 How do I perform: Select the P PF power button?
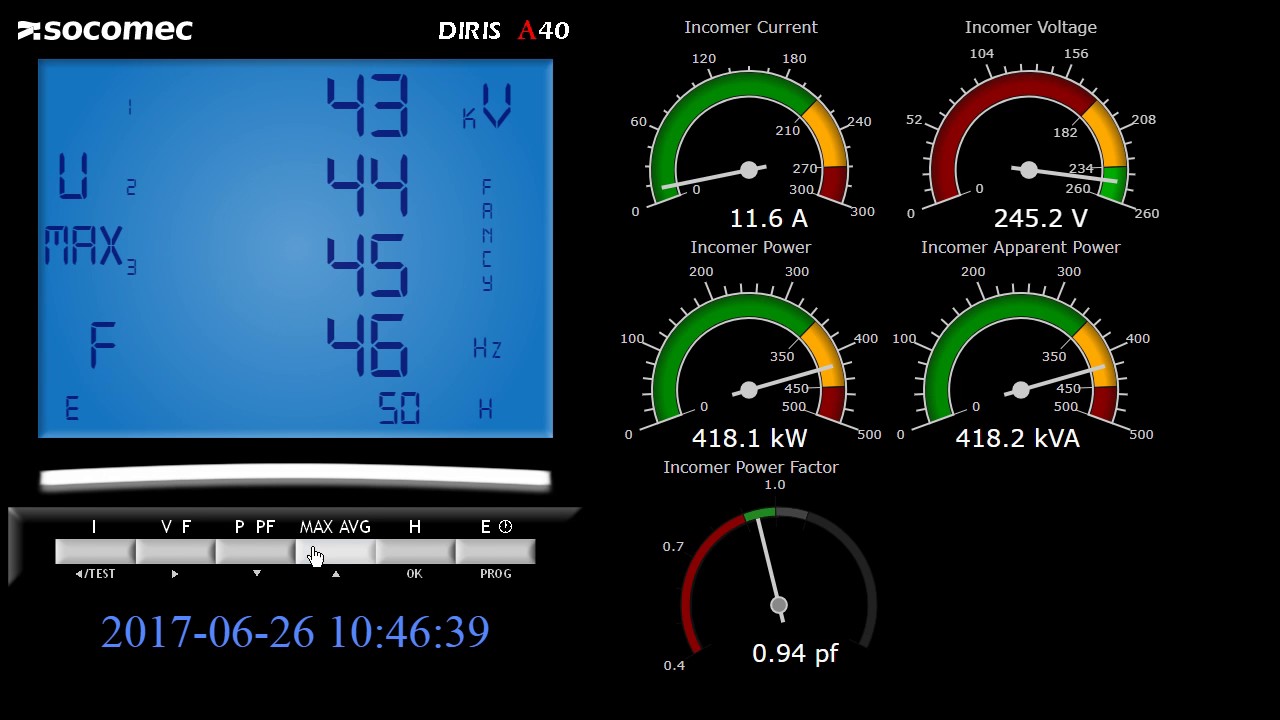point(255,551)
